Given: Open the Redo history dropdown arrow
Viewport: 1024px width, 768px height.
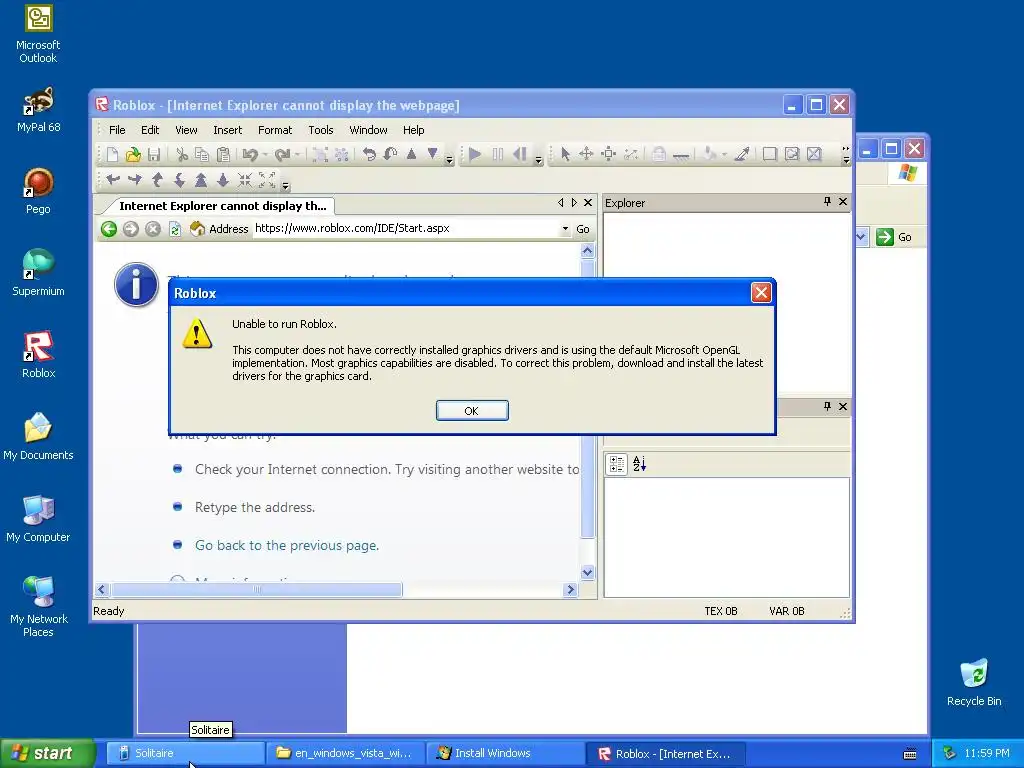Looking at the screenshot, I should [x=297, y=155].
